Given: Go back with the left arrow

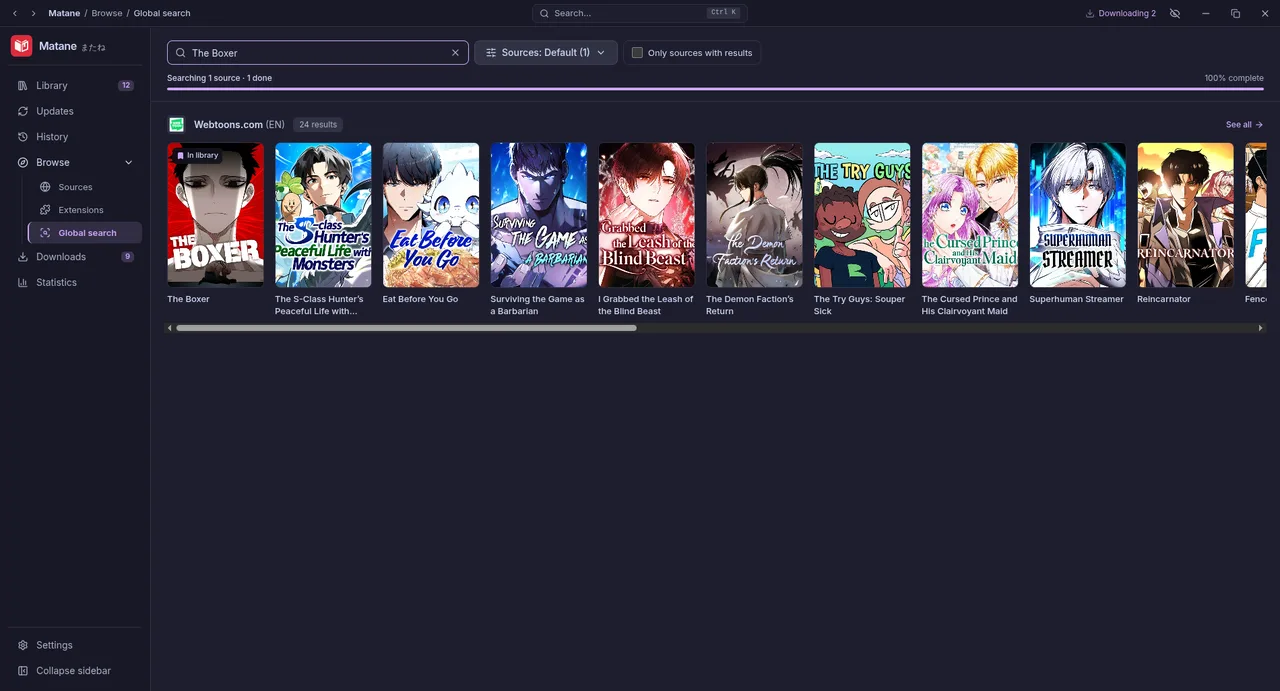Looking at the screenshot, I should tap(14, 13).
